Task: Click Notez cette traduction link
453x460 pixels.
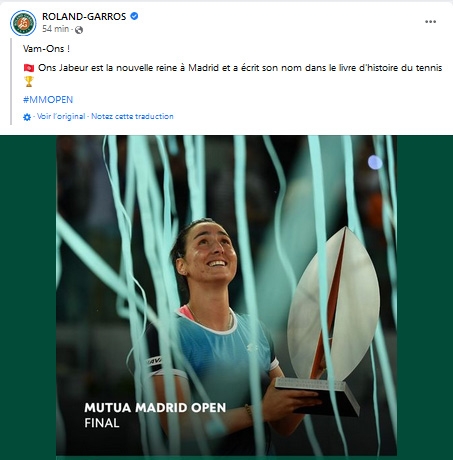Action: point(132,116)
